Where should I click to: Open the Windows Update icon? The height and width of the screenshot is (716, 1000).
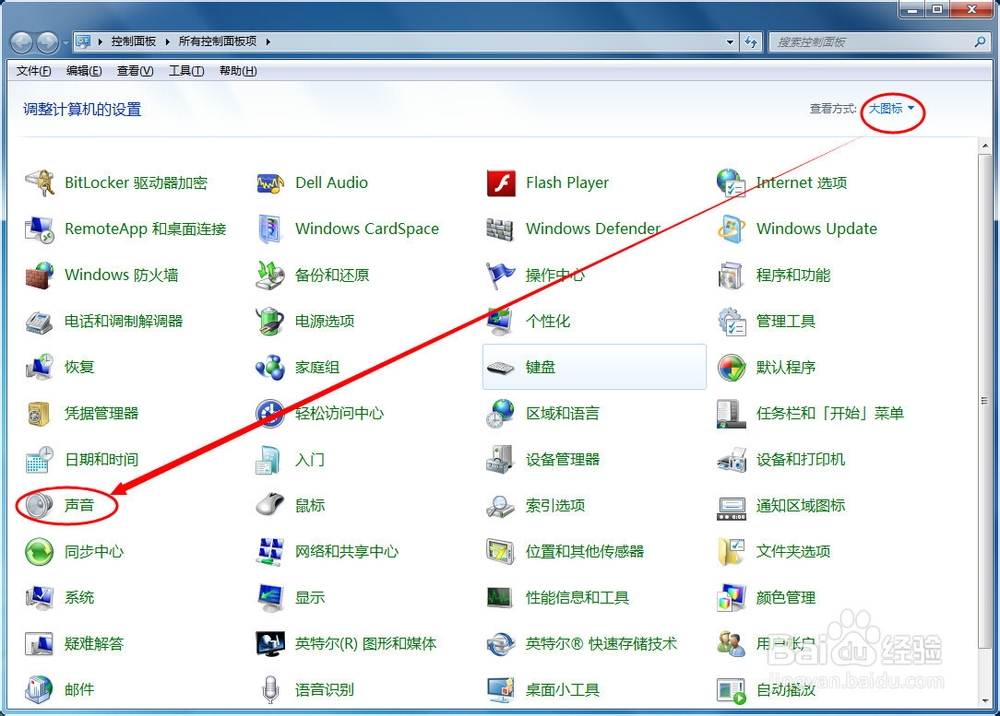click(x=732, y=229)
